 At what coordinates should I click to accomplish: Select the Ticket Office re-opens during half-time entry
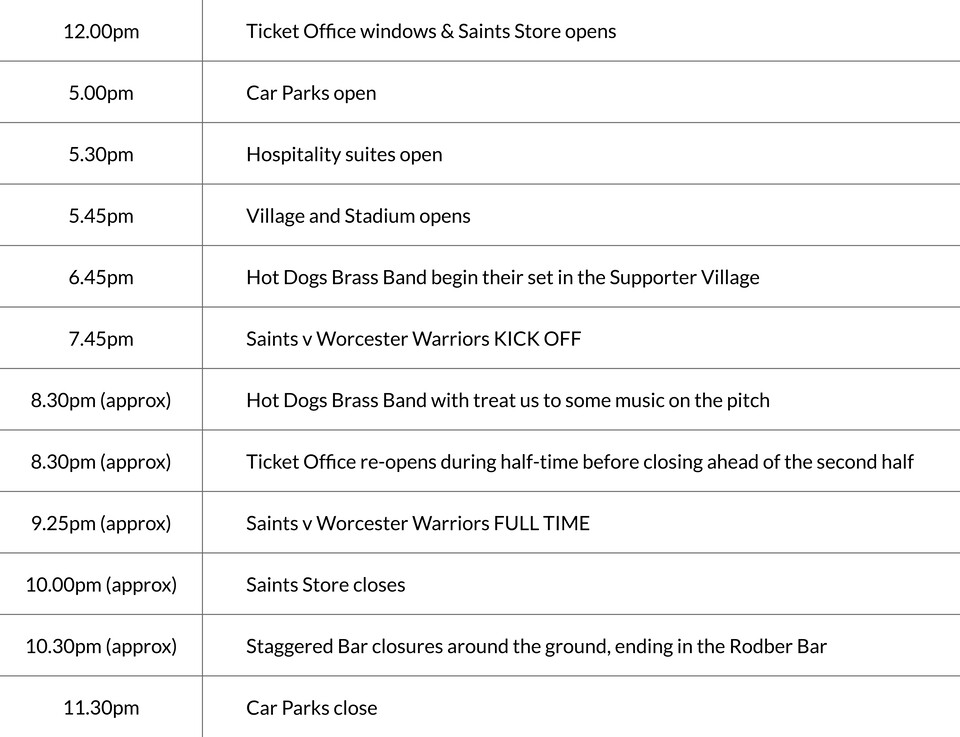click(x=579, y=462)
